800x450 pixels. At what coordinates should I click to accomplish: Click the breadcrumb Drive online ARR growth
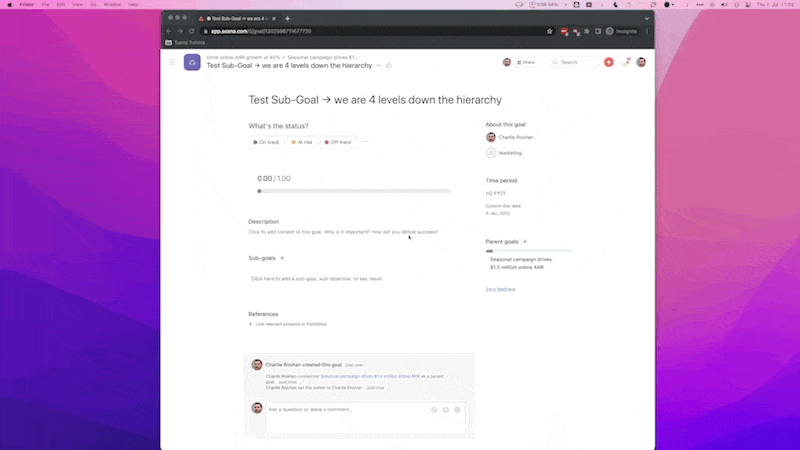coord(243,57)
